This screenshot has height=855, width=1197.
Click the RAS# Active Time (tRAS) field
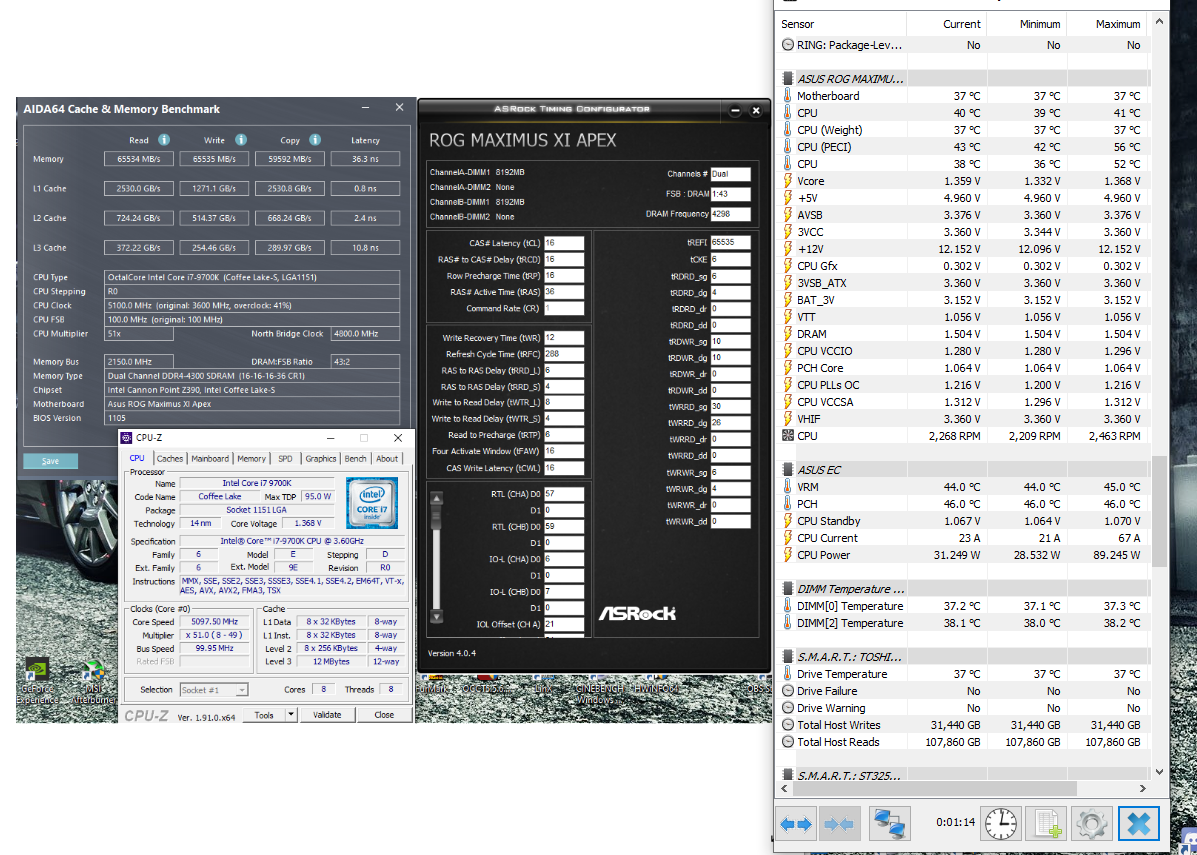pos(564,292)
